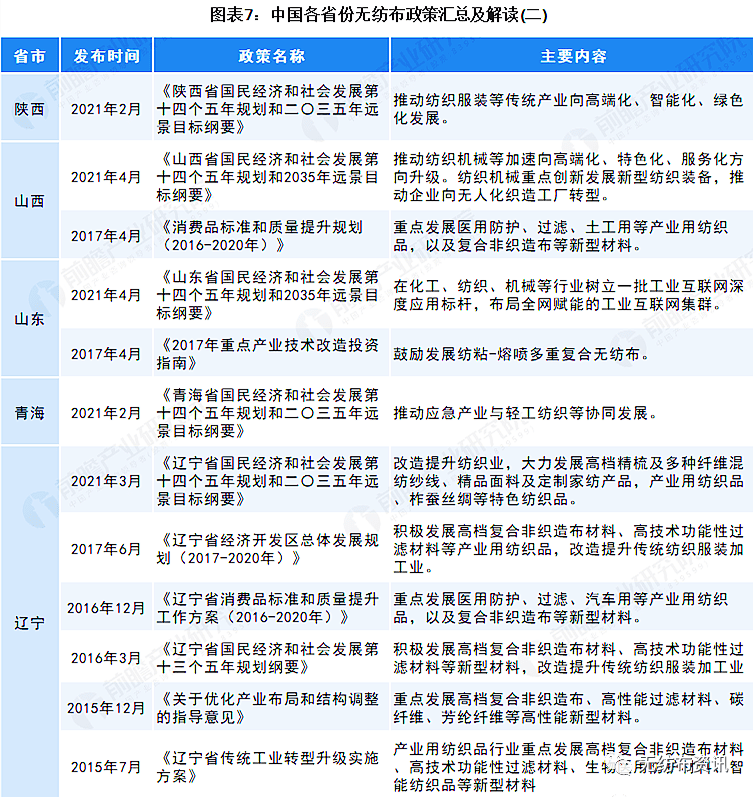
Task: Click the 山西 province cell
Action: (x=29, y=201)
